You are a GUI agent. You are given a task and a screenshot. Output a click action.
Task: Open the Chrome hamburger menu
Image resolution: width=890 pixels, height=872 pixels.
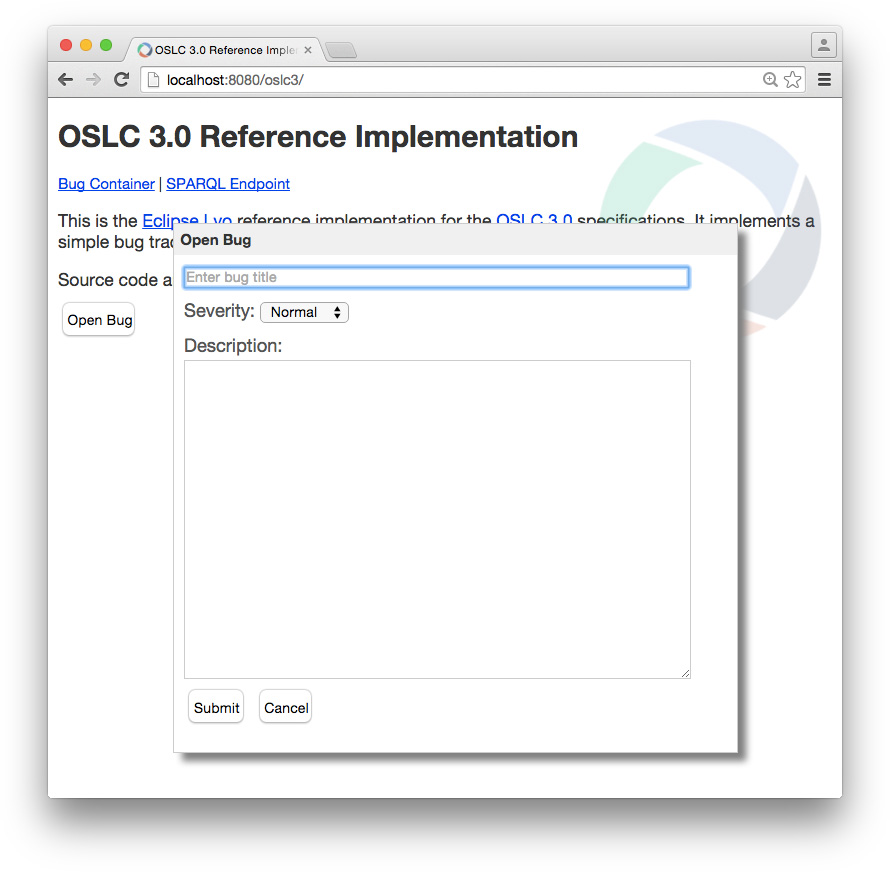coord(824,79)
